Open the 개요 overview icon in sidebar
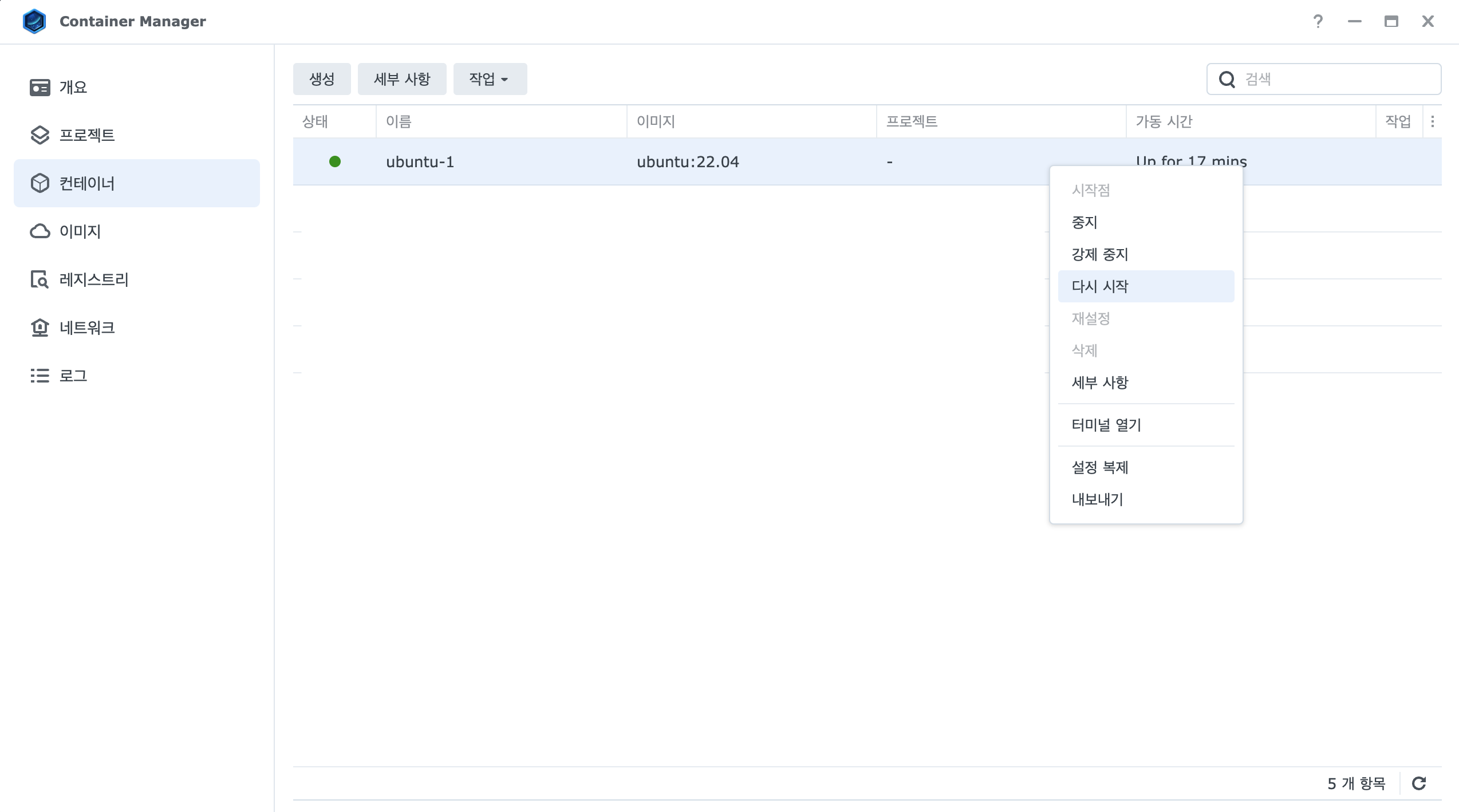Screen dimensions: 1459x812 [40, 88]
